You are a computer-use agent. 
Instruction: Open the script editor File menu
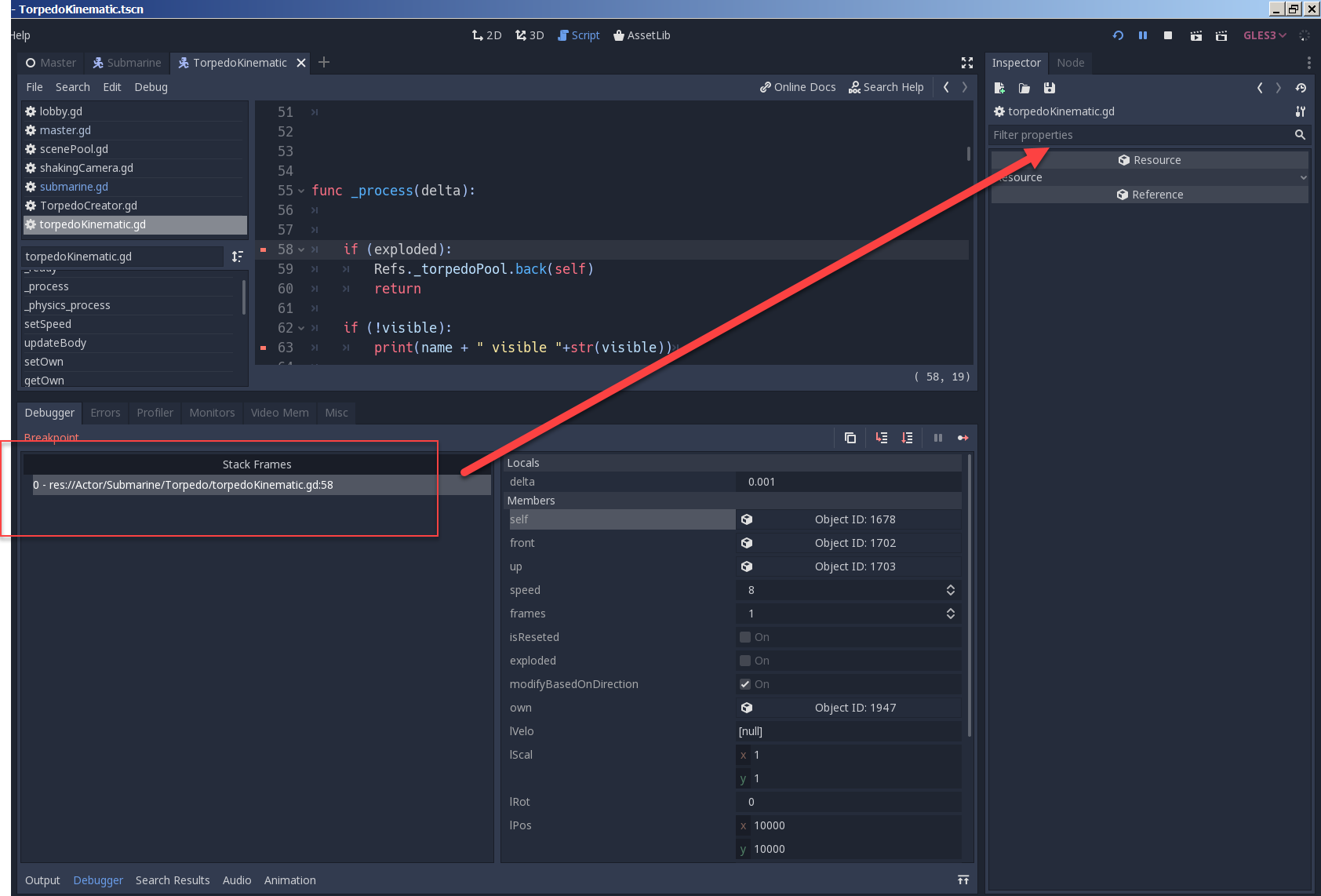point(35,87)
